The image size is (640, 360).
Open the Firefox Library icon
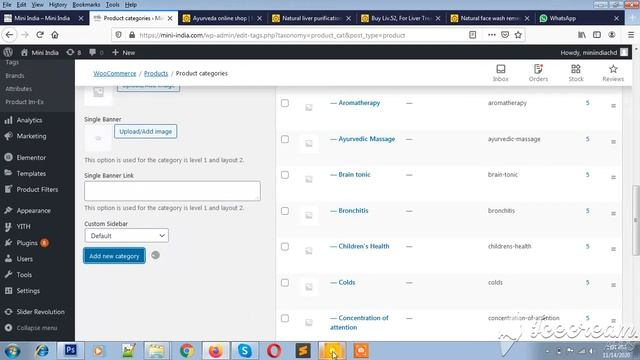tap(582, 35)
